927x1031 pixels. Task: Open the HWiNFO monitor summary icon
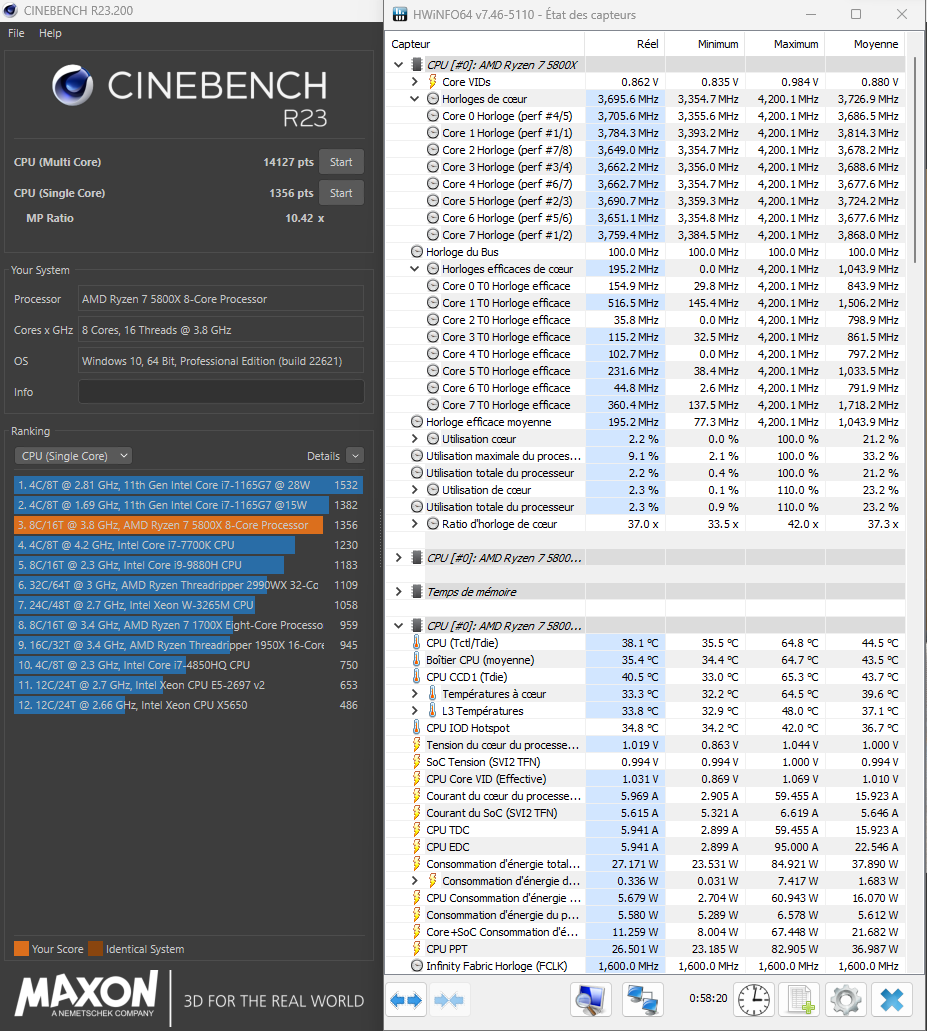tap(590, 1000)
